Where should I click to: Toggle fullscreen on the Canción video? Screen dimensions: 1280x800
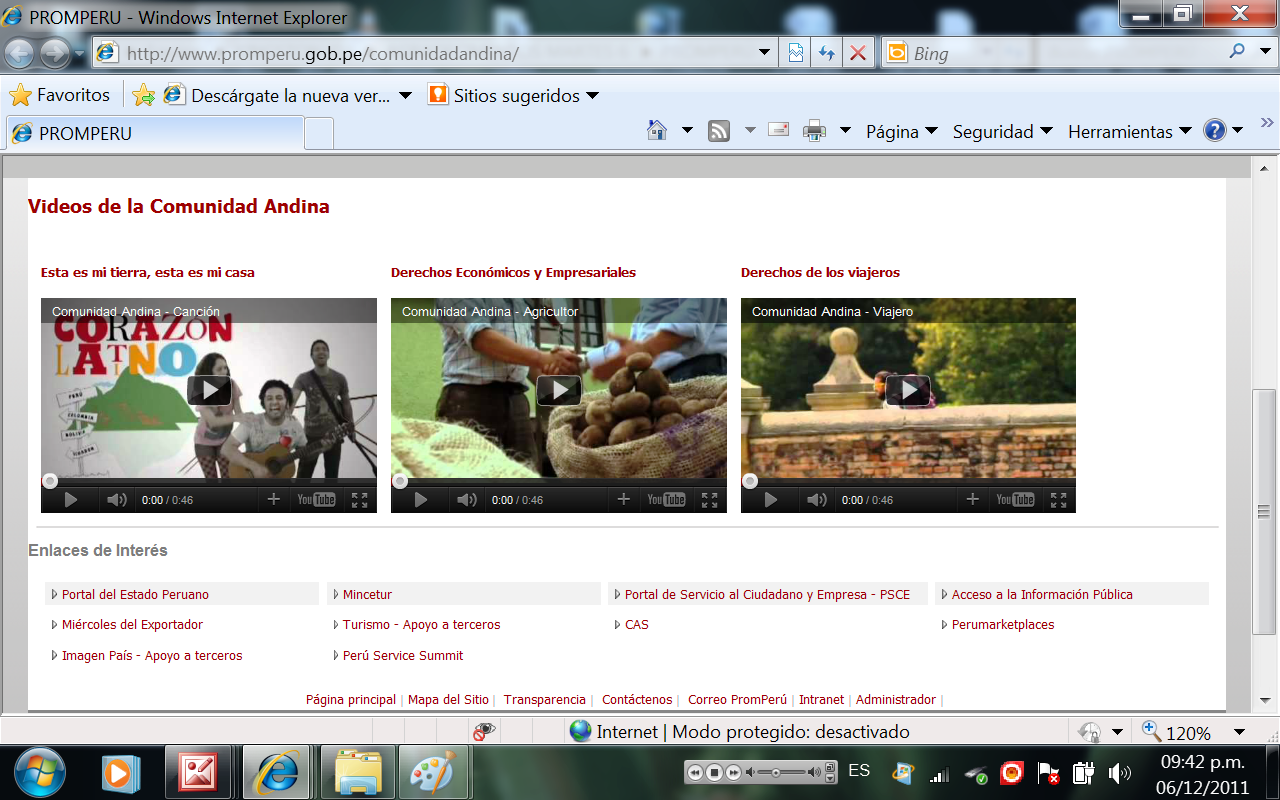click(x=360, y=500)
